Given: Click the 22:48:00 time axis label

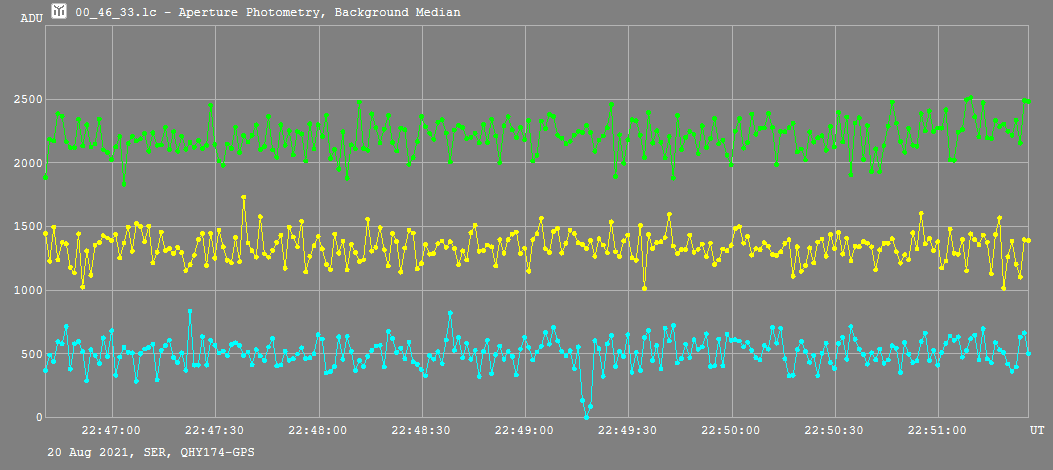Looking at the screenshot, I should (318, 430).
